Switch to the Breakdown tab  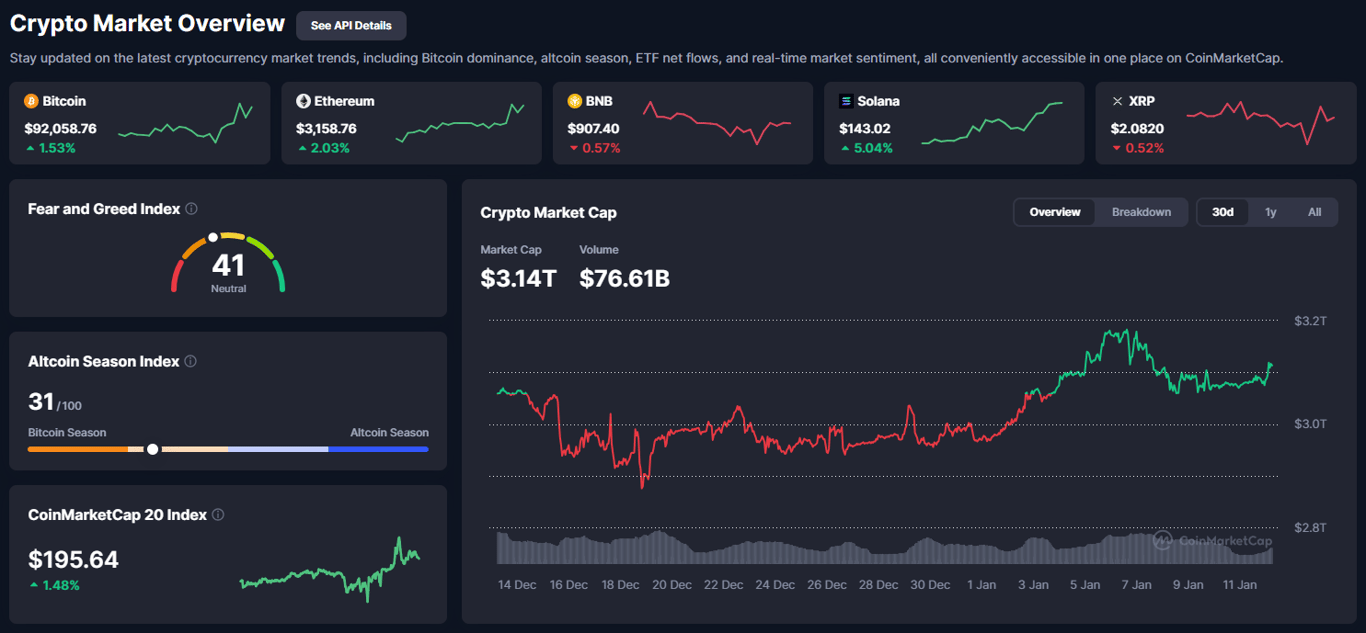pos(1140,212)
